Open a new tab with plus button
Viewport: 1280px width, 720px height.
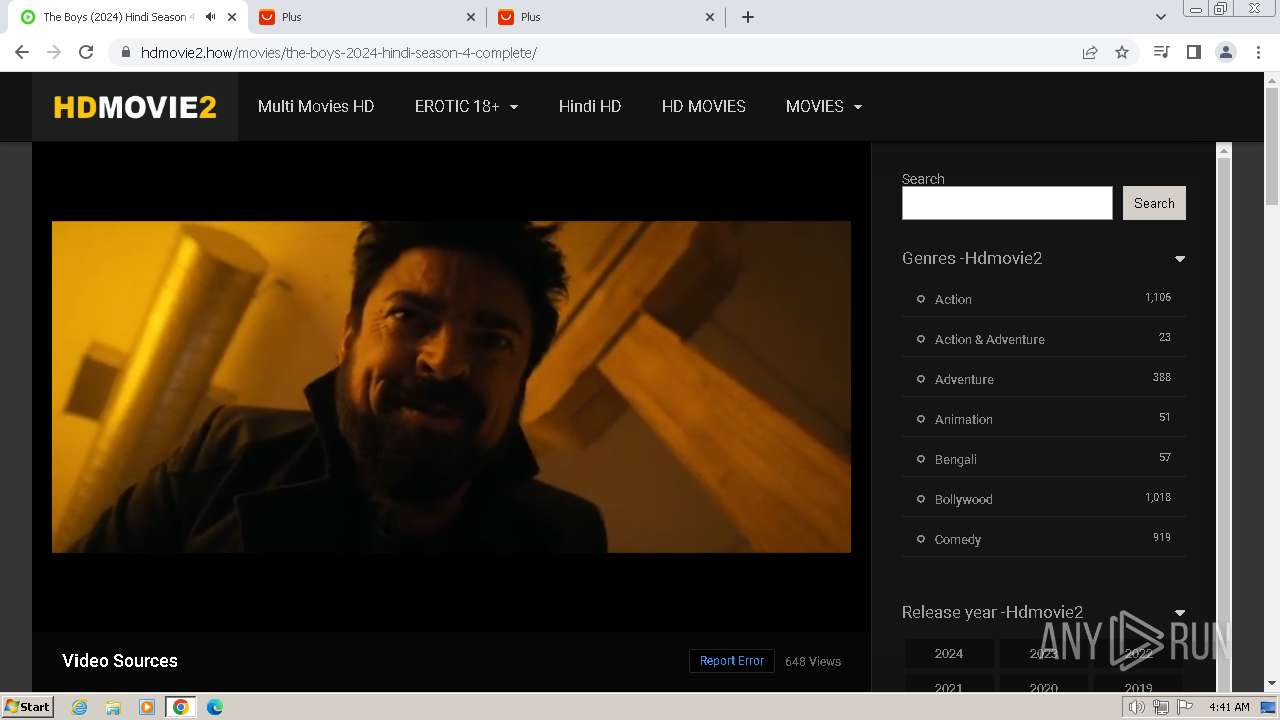pyautogui.click(x=748, y=17)
